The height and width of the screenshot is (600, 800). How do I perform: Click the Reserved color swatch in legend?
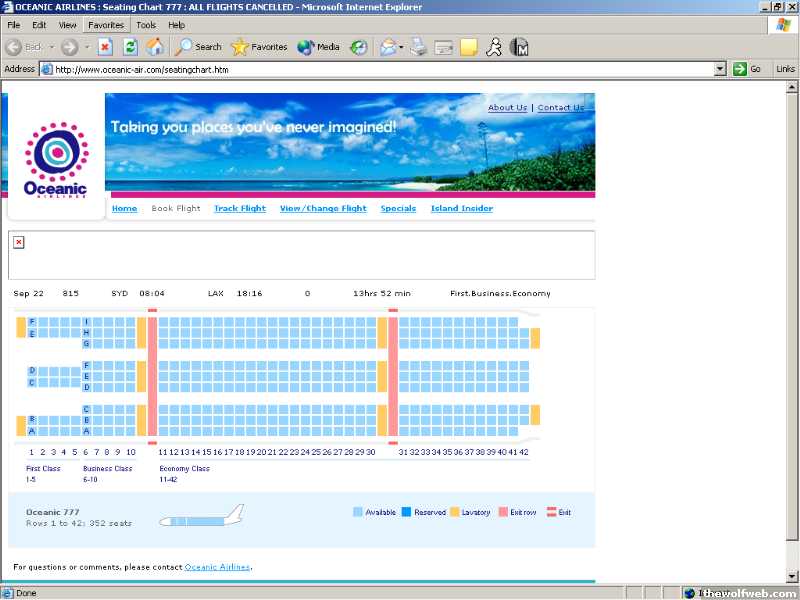pyautogui.click(x=406, y=512)
